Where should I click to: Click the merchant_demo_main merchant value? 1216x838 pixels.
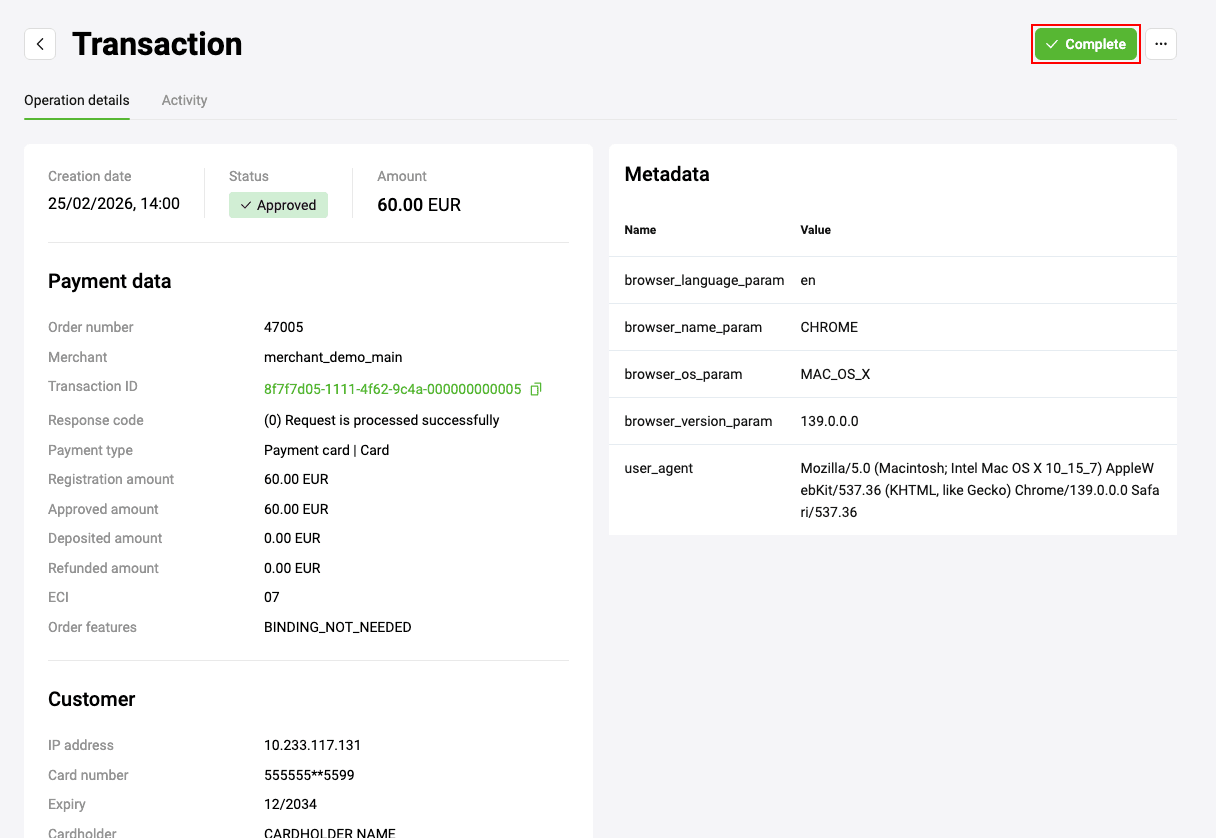pos(332,357)
